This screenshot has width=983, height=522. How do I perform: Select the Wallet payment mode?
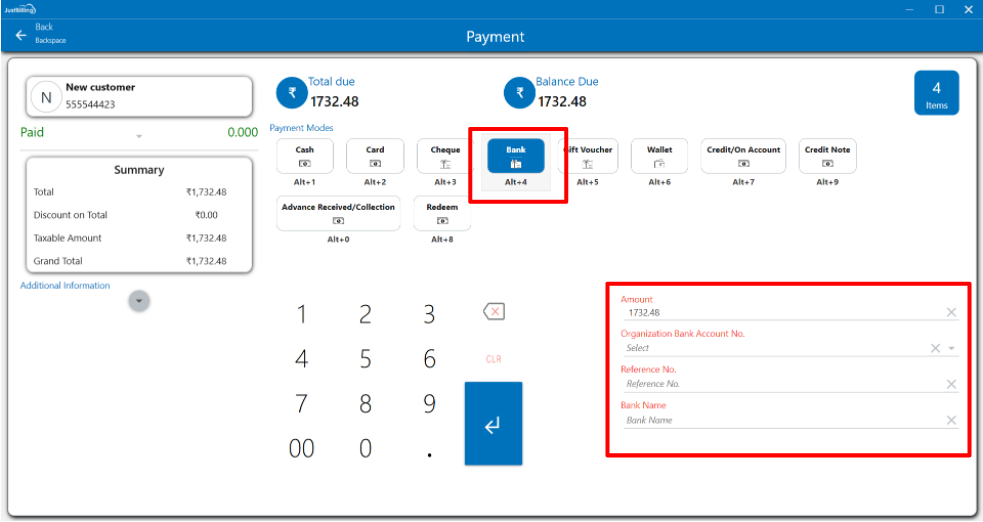pos(659,156)
